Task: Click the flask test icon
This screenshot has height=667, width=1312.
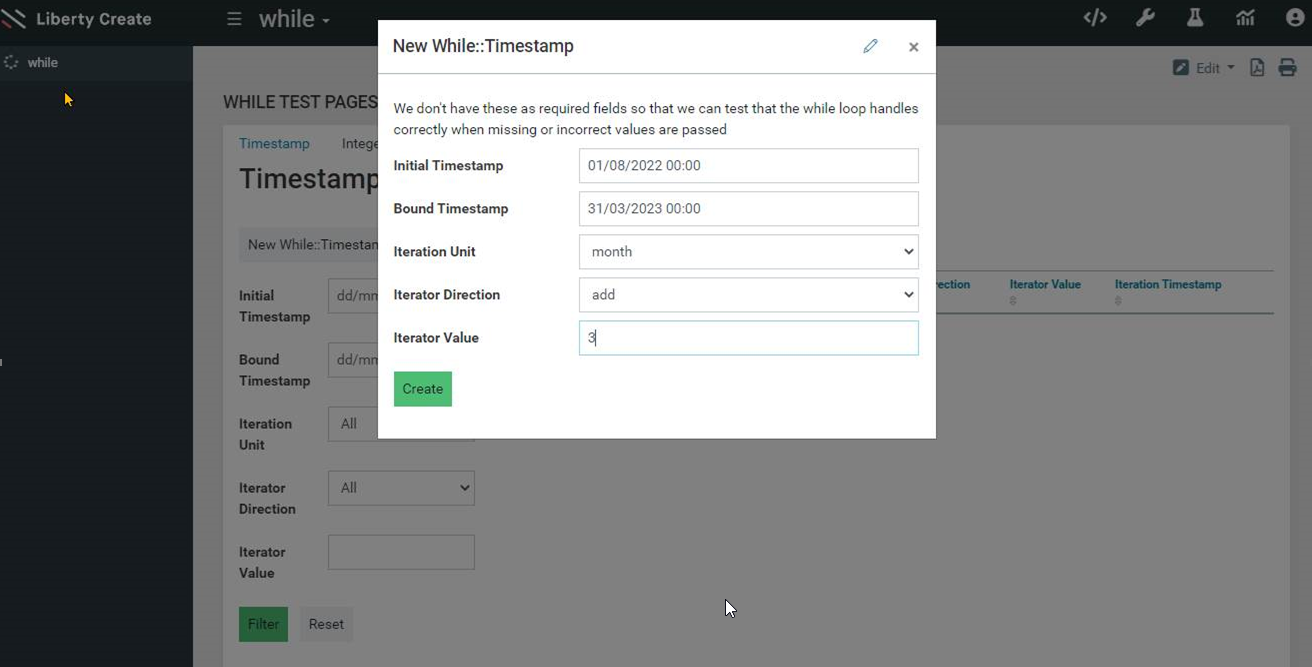Action: click(x=1195, y=18)
